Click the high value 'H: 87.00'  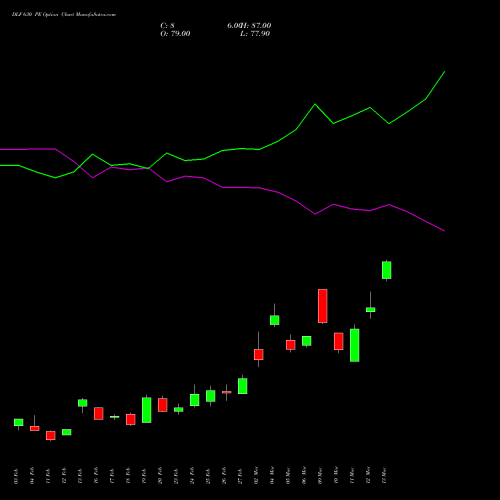click(256, 26)
